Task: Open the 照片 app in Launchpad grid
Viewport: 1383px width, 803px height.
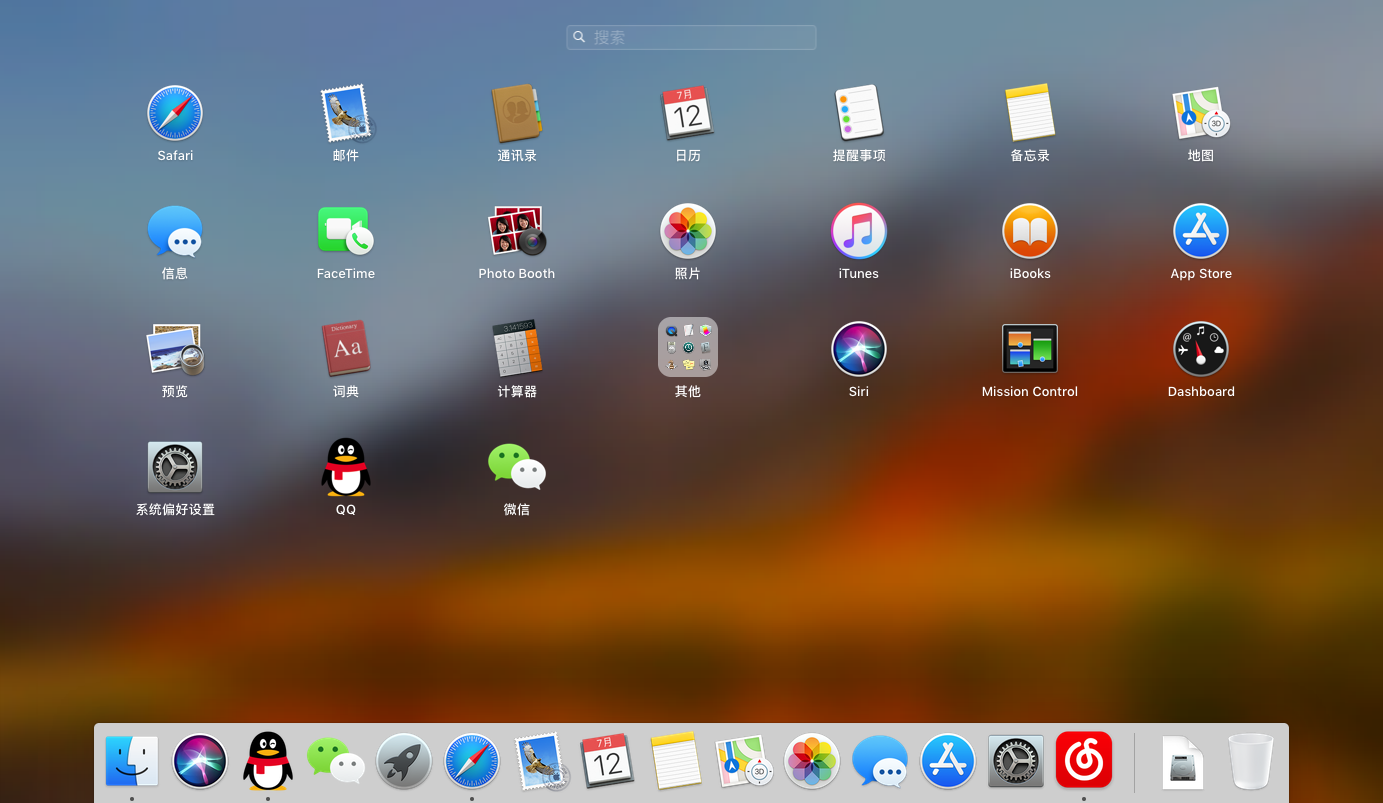Action: pos(688,231)
